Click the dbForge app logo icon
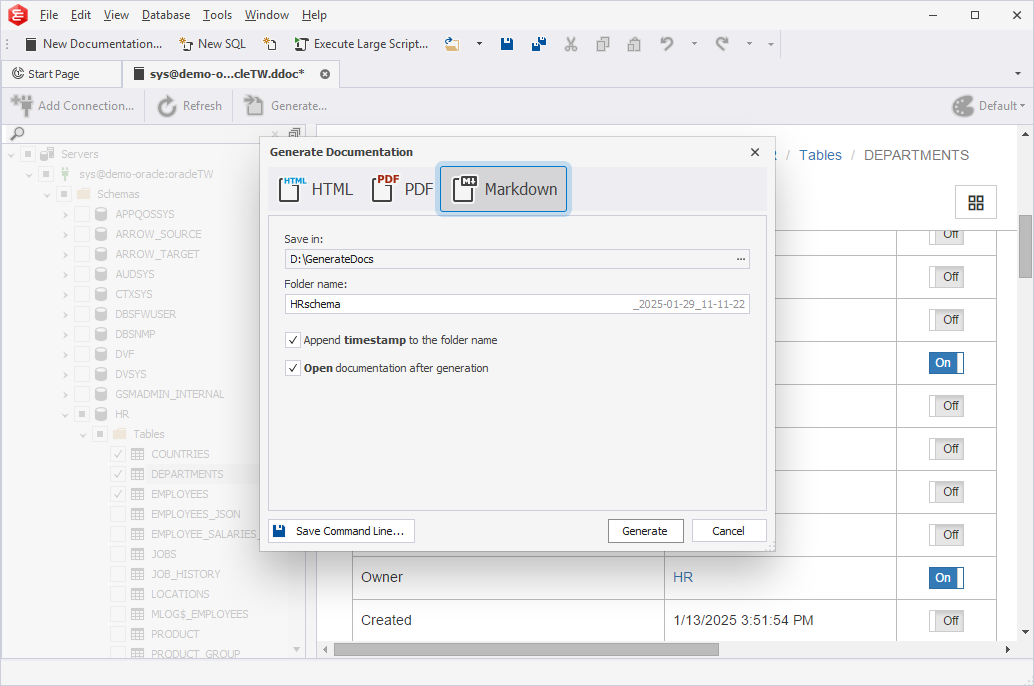Screen dimensions: 1034x686 pos(18,15)
